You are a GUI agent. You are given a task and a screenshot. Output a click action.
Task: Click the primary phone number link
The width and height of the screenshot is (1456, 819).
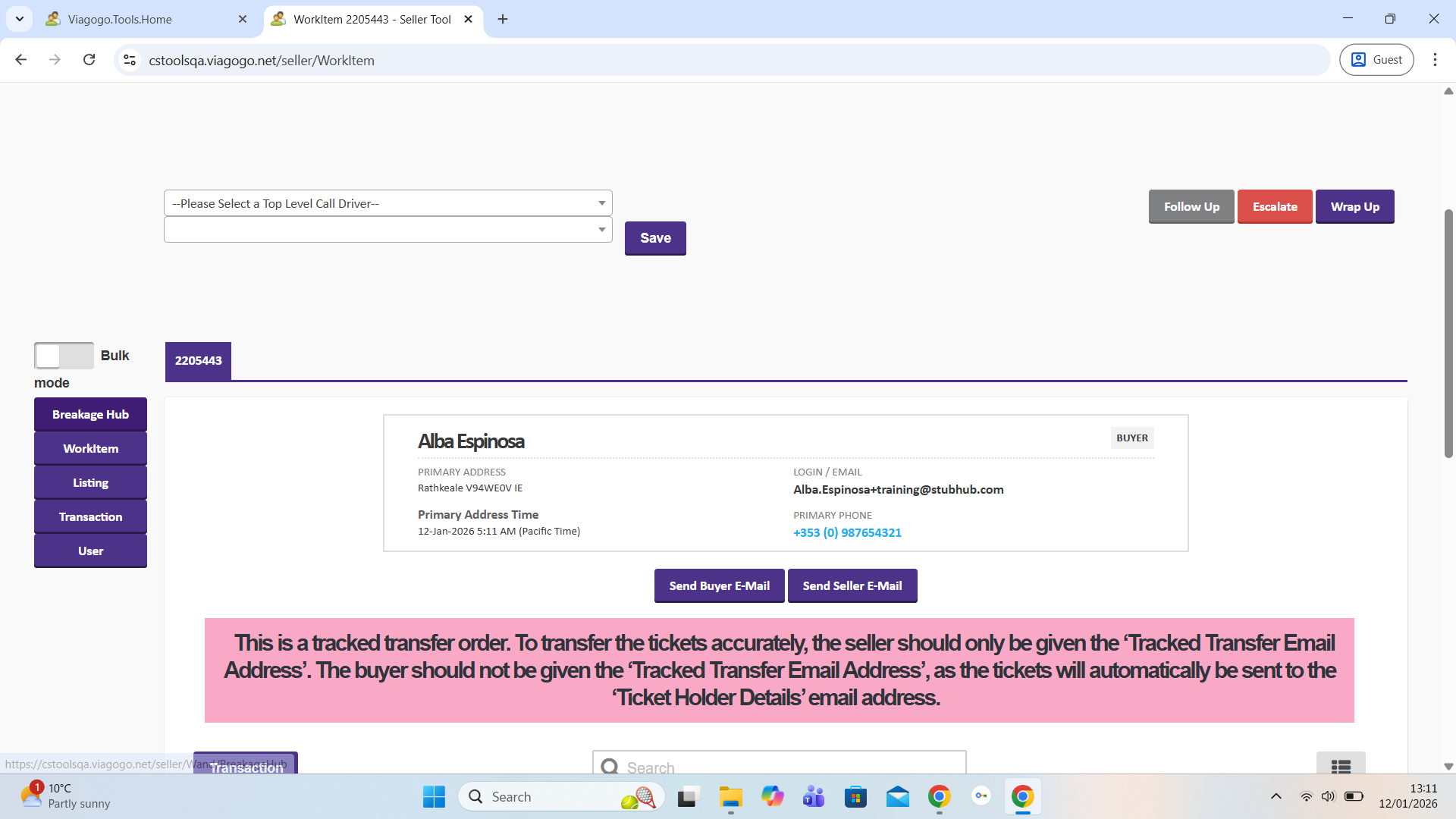point(847,533)
